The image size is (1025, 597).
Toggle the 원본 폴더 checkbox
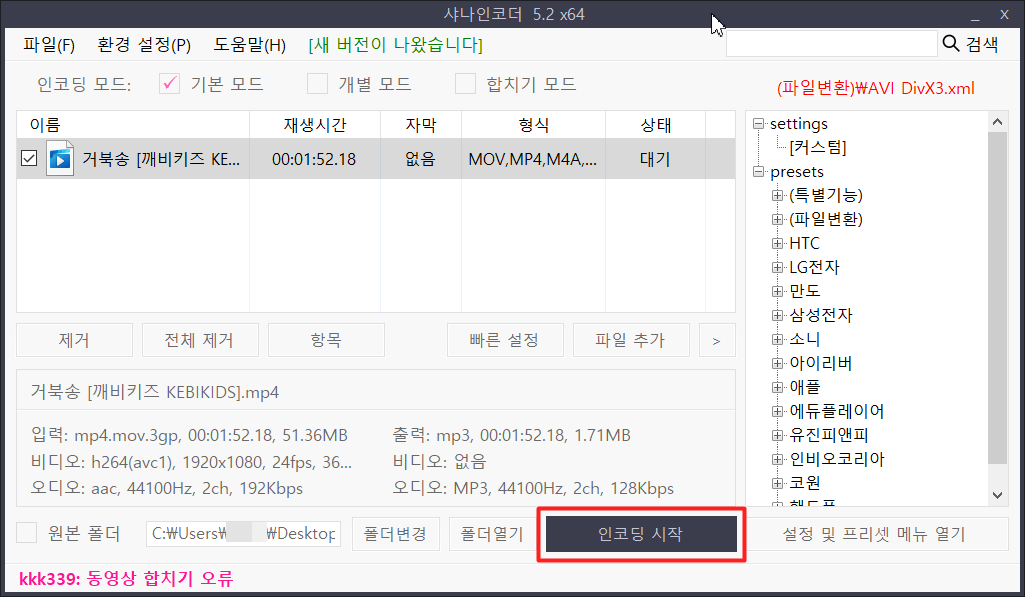pos(26,533)
